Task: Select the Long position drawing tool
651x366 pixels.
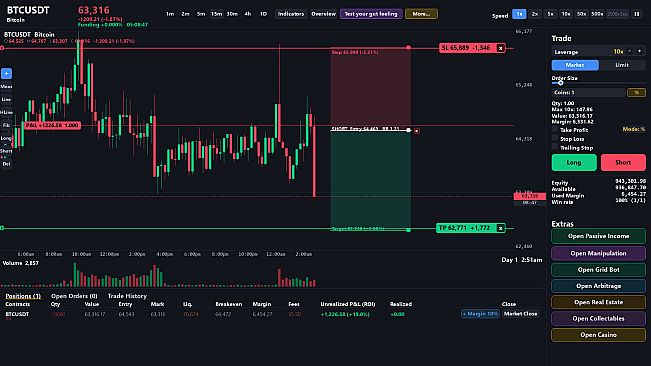Action: [6, 138]
